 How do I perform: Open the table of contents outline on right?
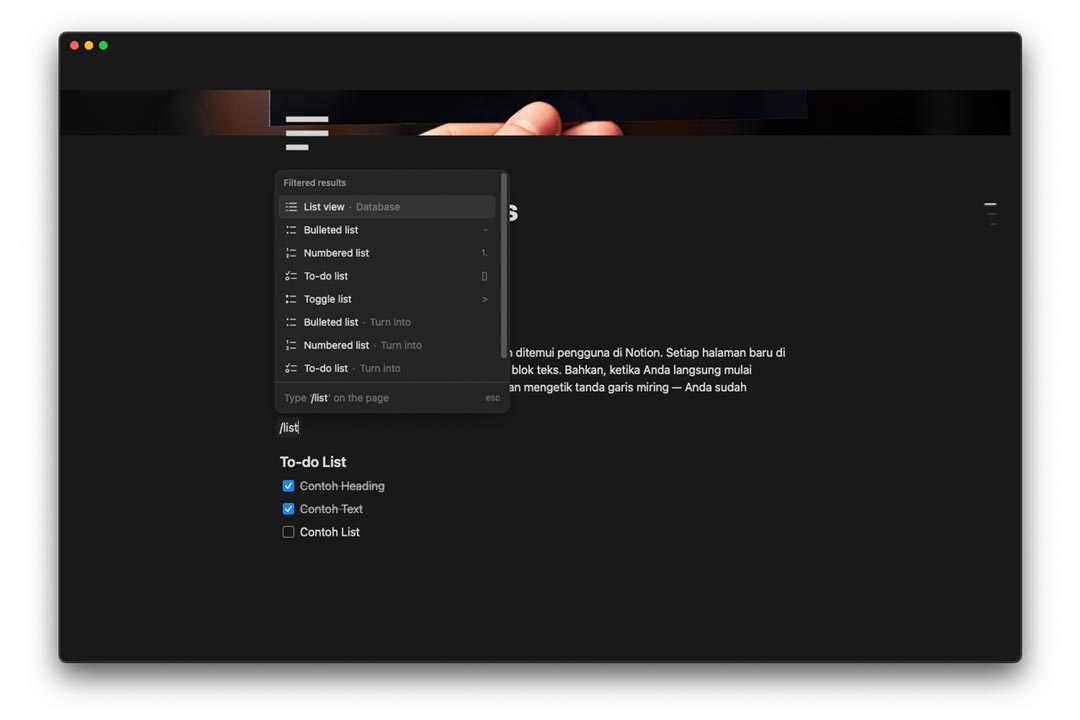[990, 213]
